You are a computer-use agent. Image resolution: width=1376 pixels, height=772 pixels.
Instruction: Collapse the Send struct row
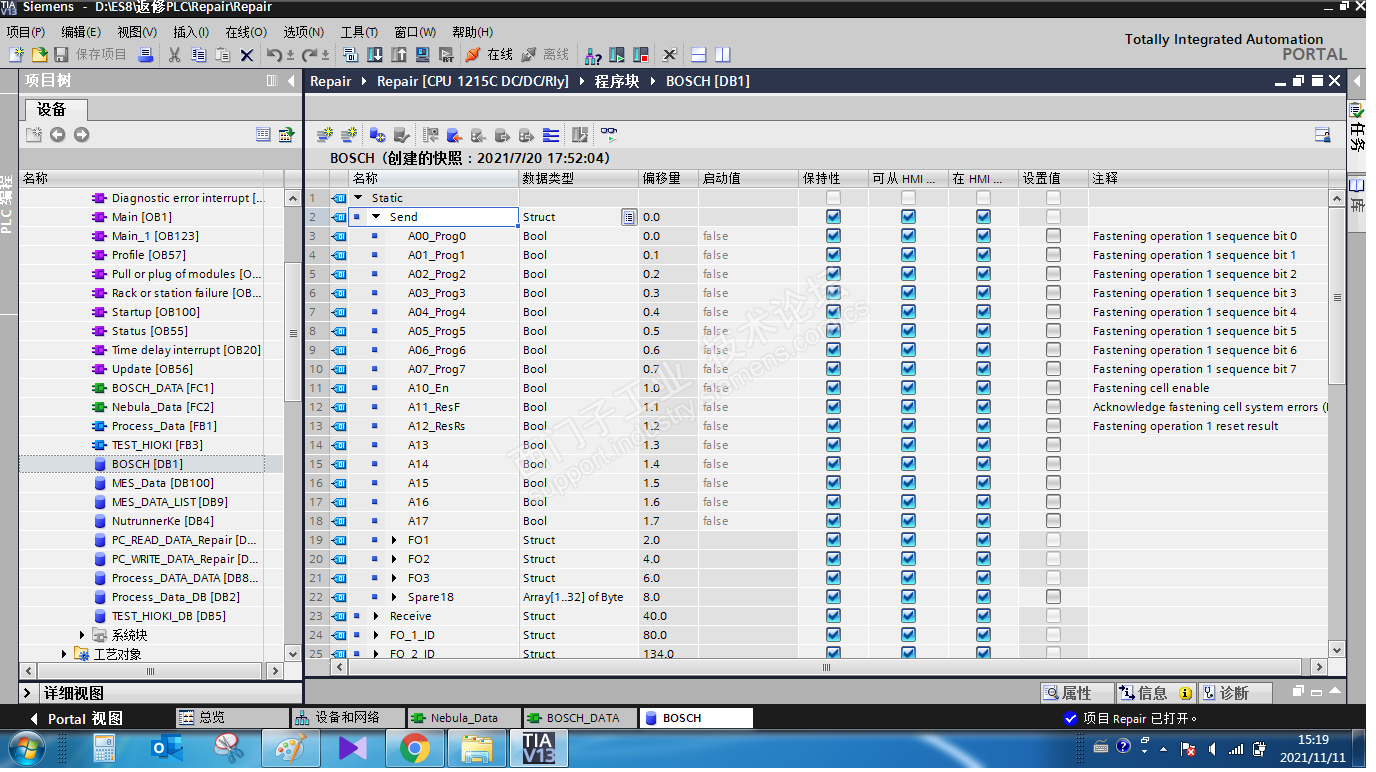(376, 217)
